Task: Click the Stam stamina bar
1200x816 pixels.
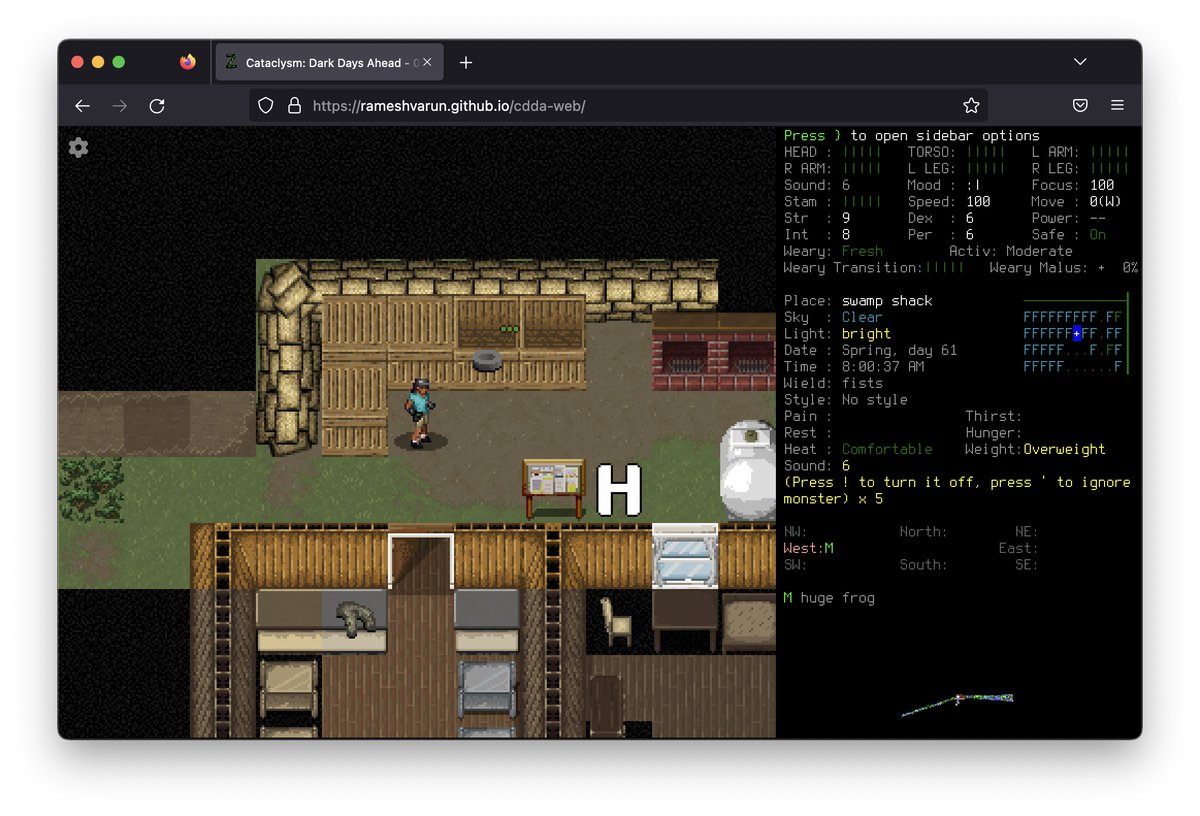Action: coord(862,201)
